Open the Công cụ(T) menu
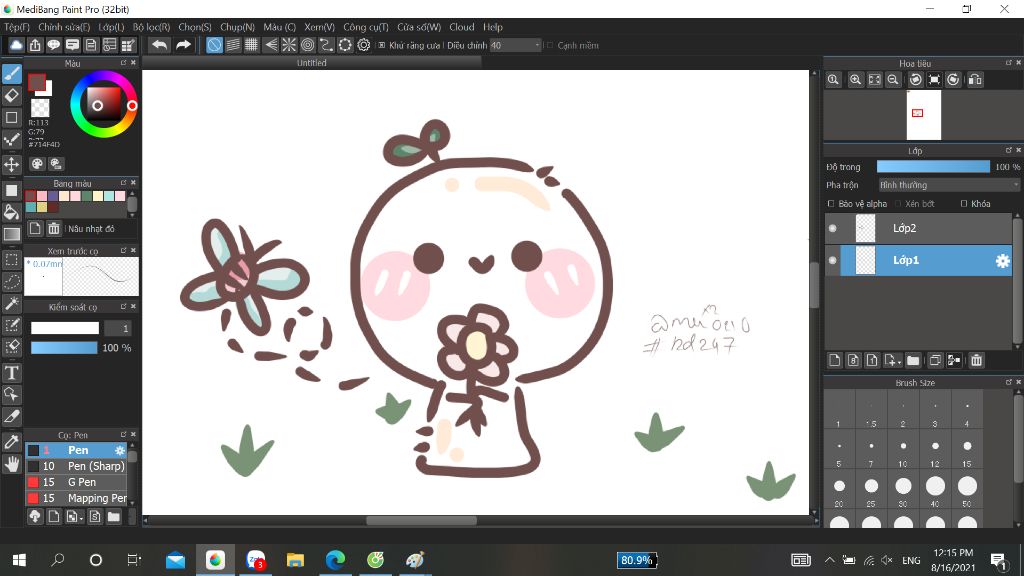The image size is (1024, 576). [366, 27]
